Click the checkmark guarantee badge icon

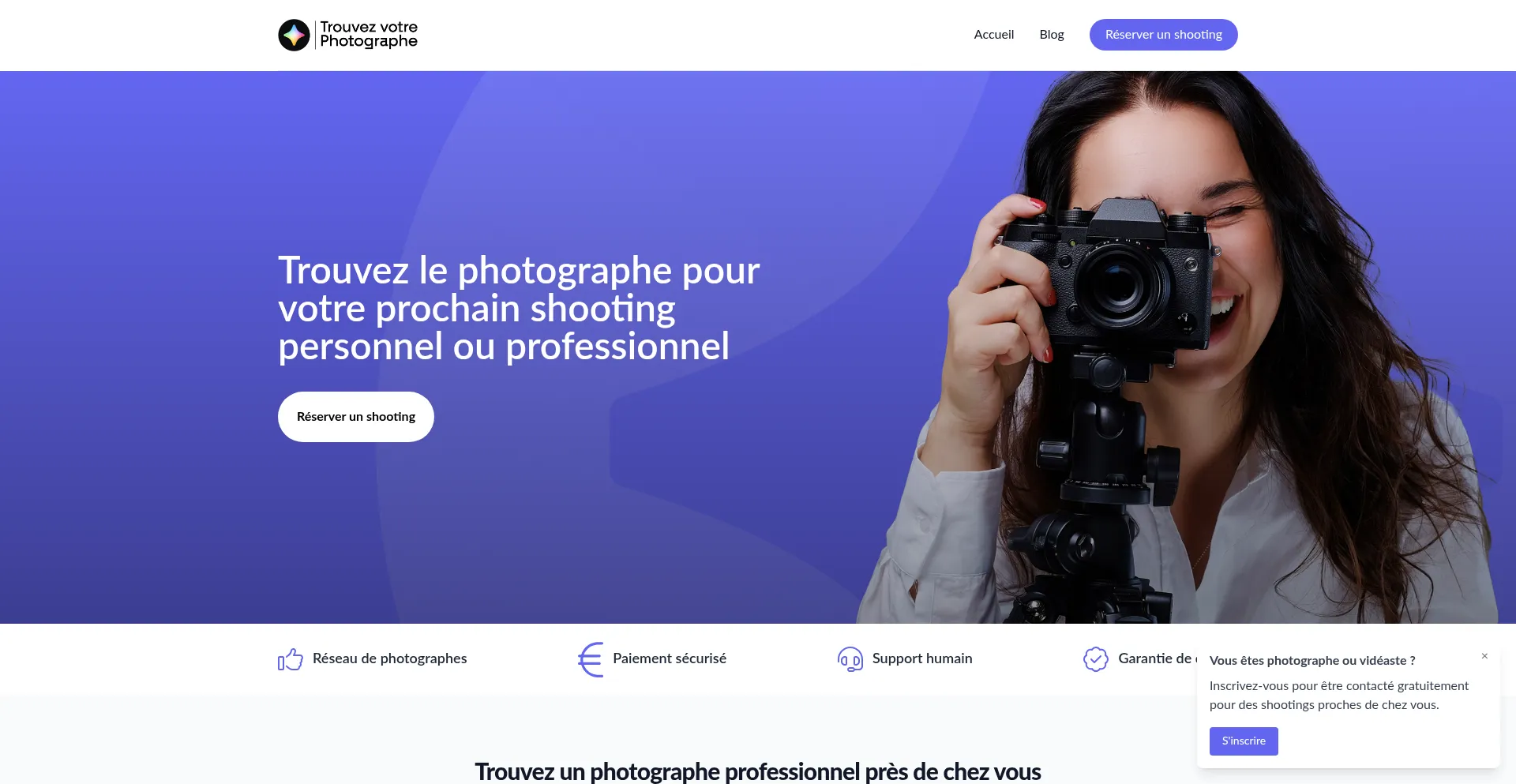coord(1096,659)
